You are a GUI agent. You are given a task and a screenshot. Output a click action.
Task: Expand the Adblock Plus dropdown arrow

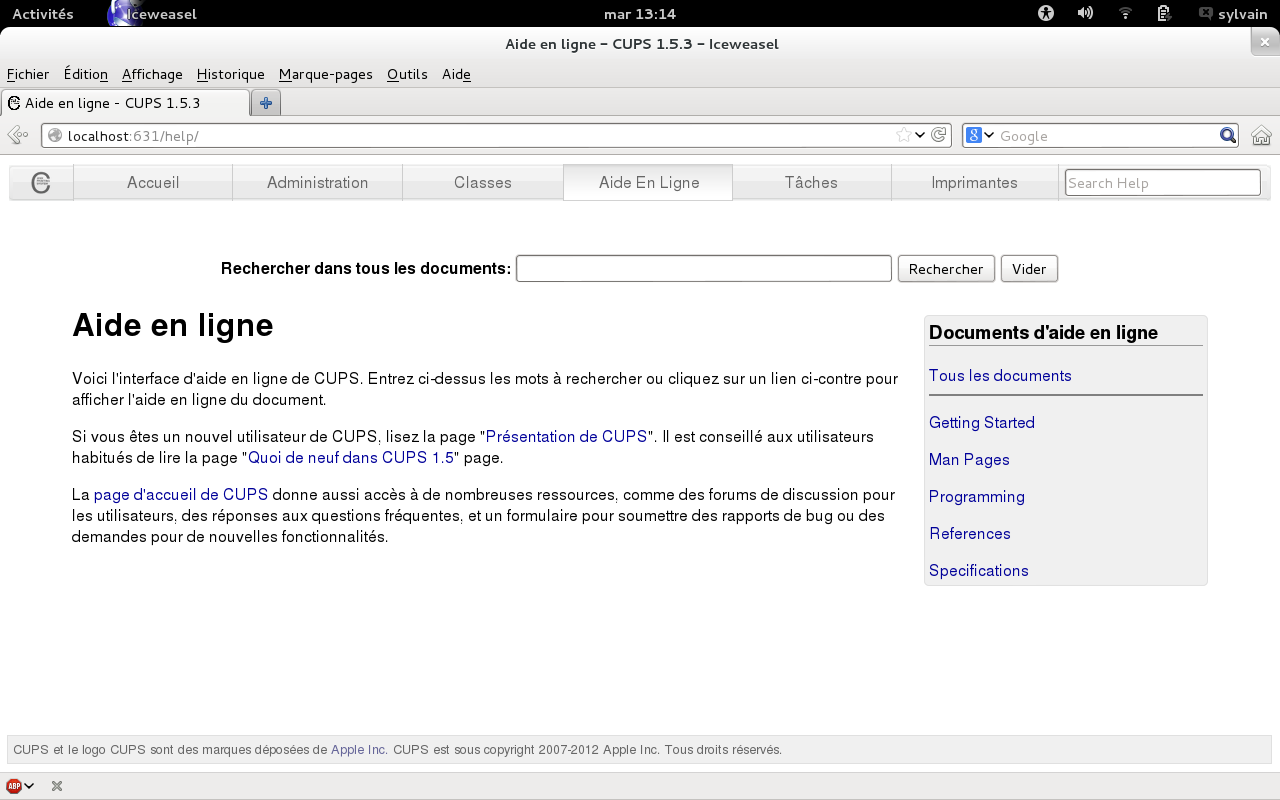pyautogui.click(x=29, y=786)
